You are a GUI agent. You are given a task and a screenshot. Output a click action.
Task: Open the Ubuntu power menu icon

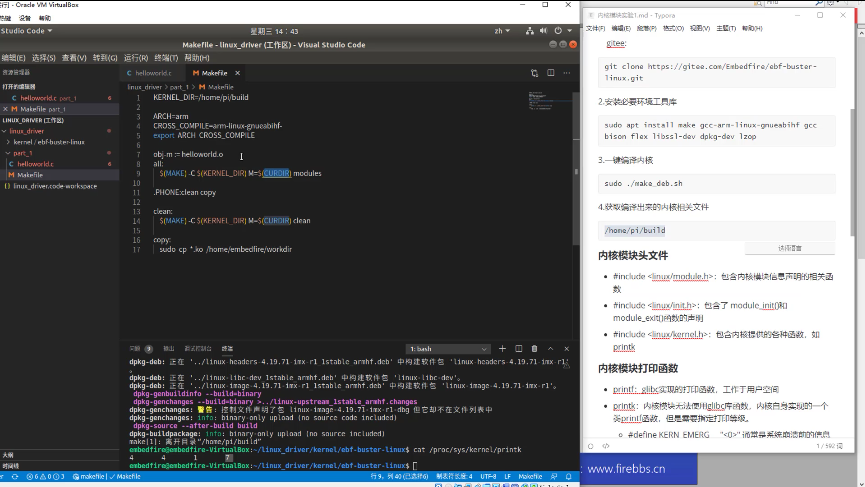point(558,31)
